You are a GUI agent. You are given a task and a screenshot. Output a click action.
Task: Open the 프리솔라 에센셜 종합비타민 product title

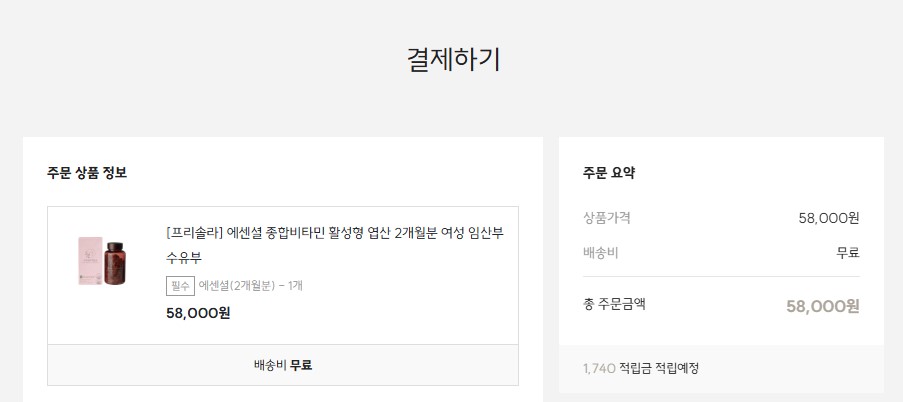(x=334, y=233)
